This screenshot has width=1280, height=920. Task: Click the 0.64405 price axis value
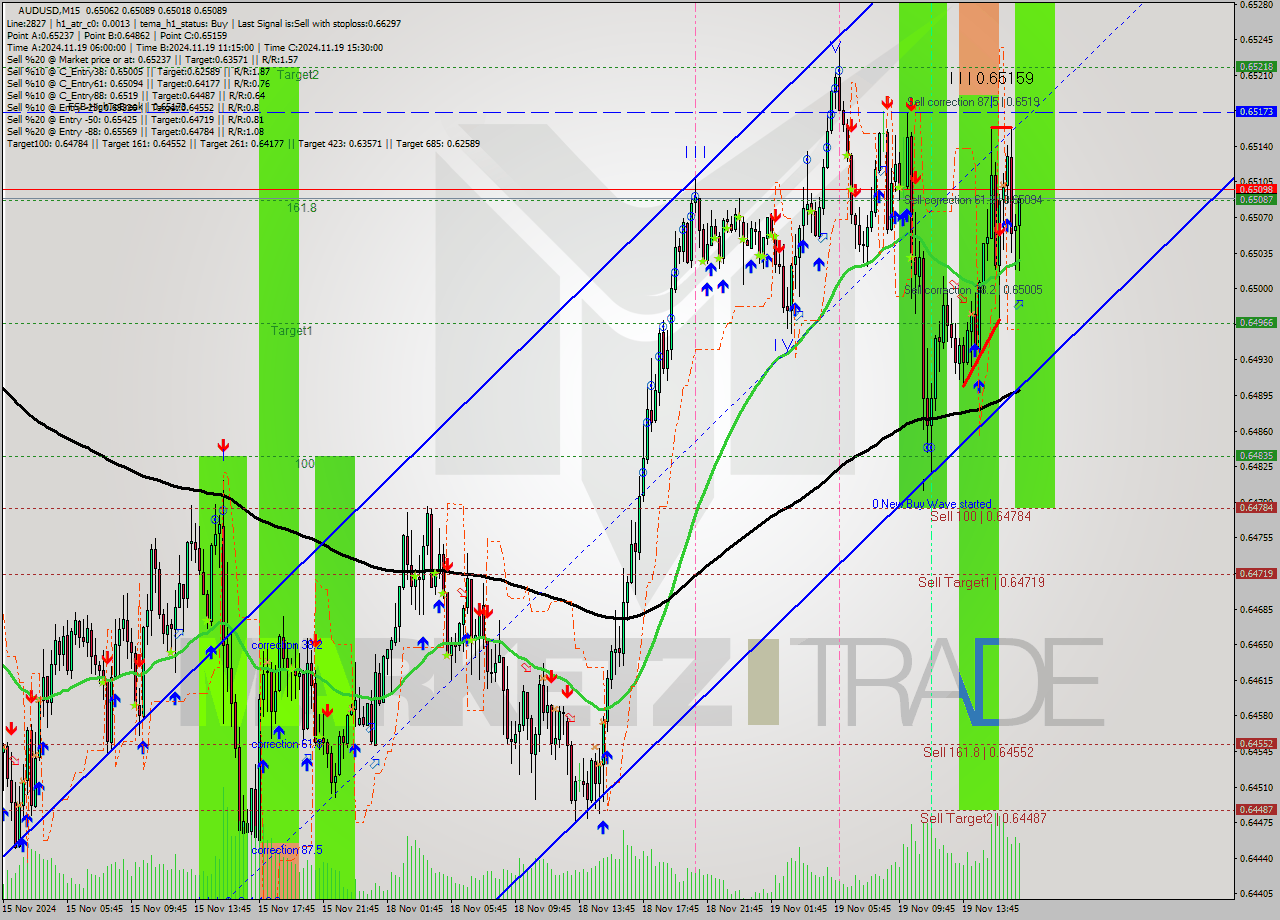[x=1255, y=894]
